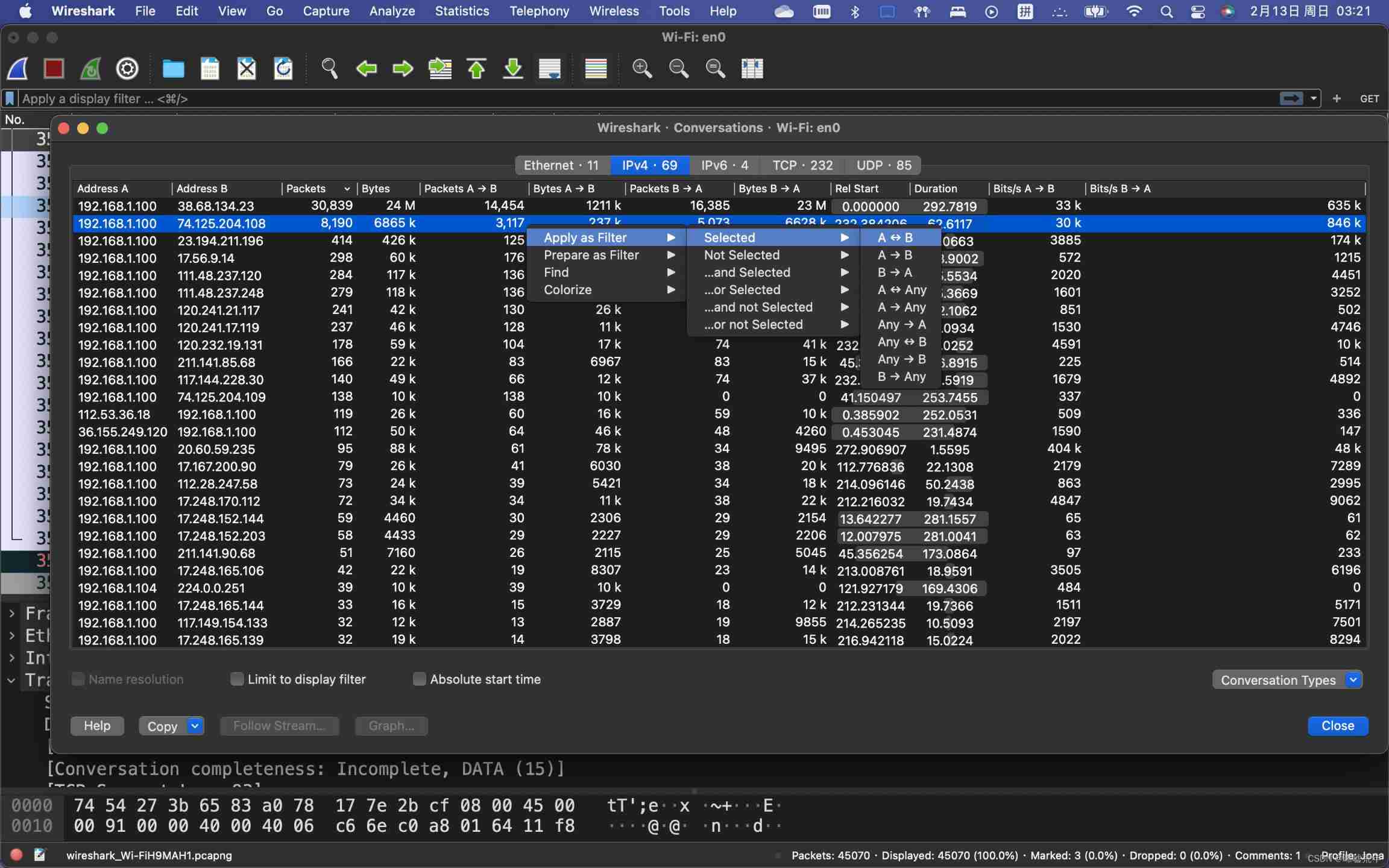The image size is (1389, 868).
Task: Save this capture file icon
Action: pyautogui.click(x=210, y=69)
